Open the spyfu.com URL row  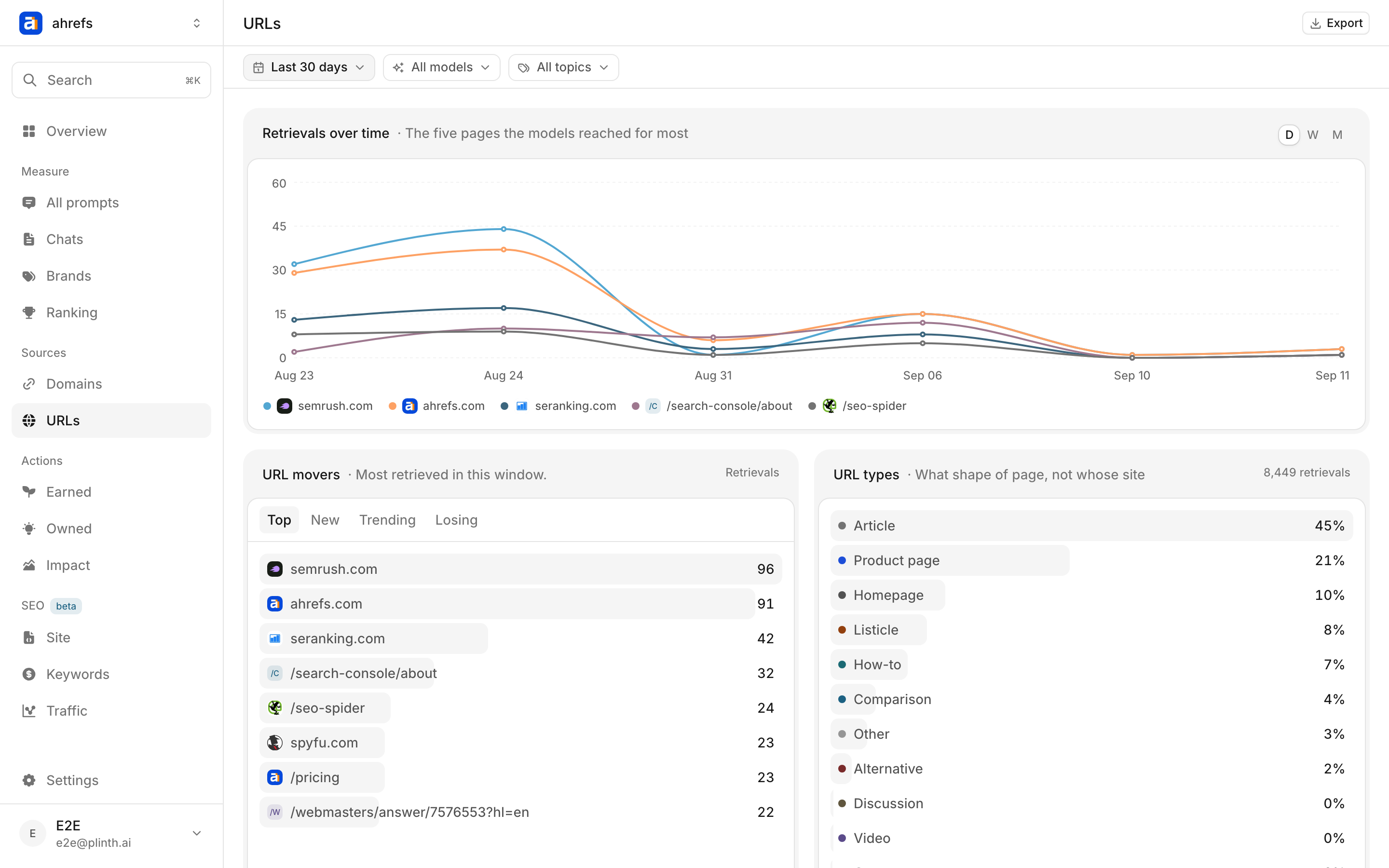[520, 743]
